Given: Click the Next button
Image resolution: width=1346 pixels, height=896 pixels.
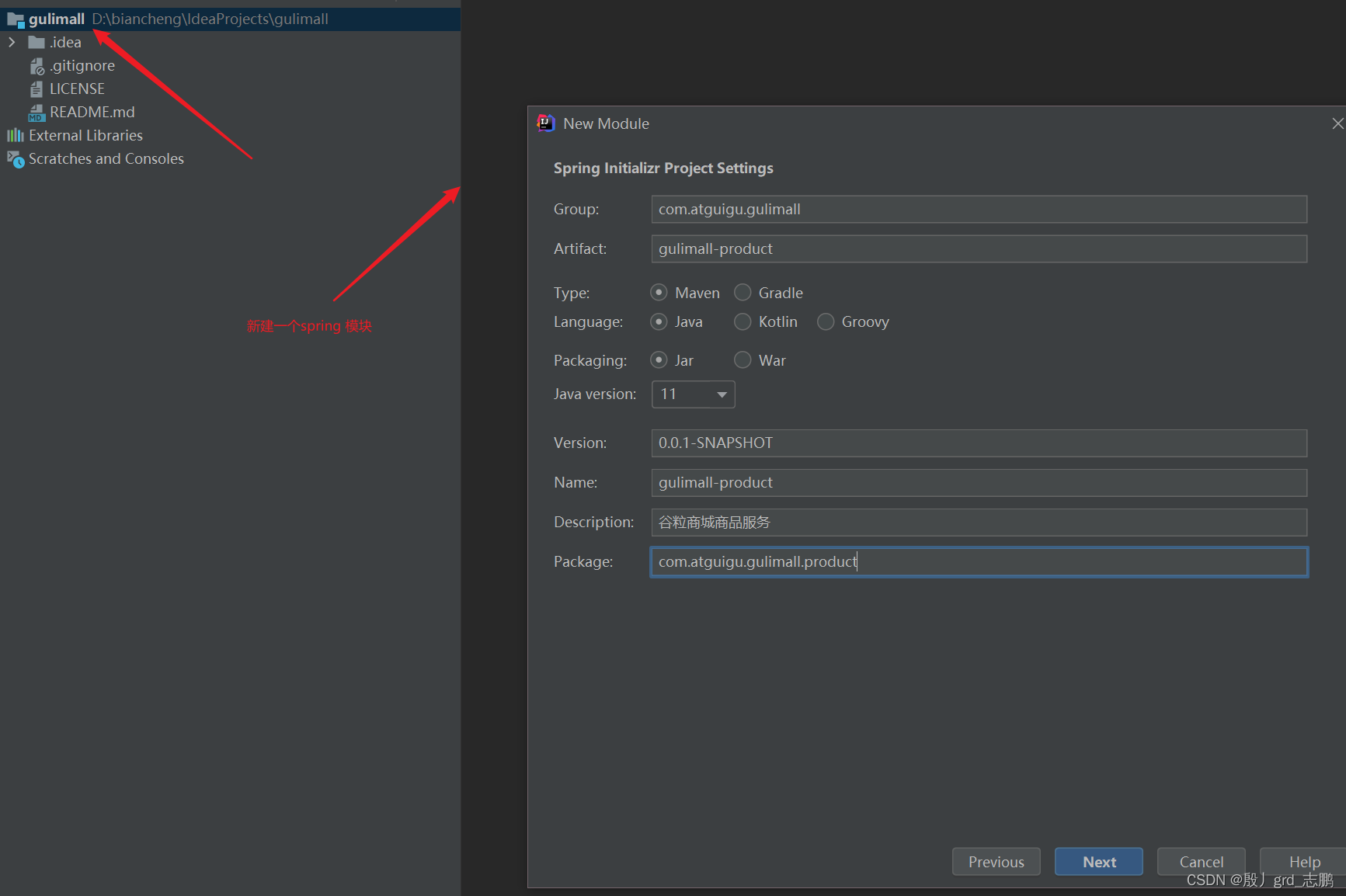Looking at the screenshot, I should pos(1099,862).
